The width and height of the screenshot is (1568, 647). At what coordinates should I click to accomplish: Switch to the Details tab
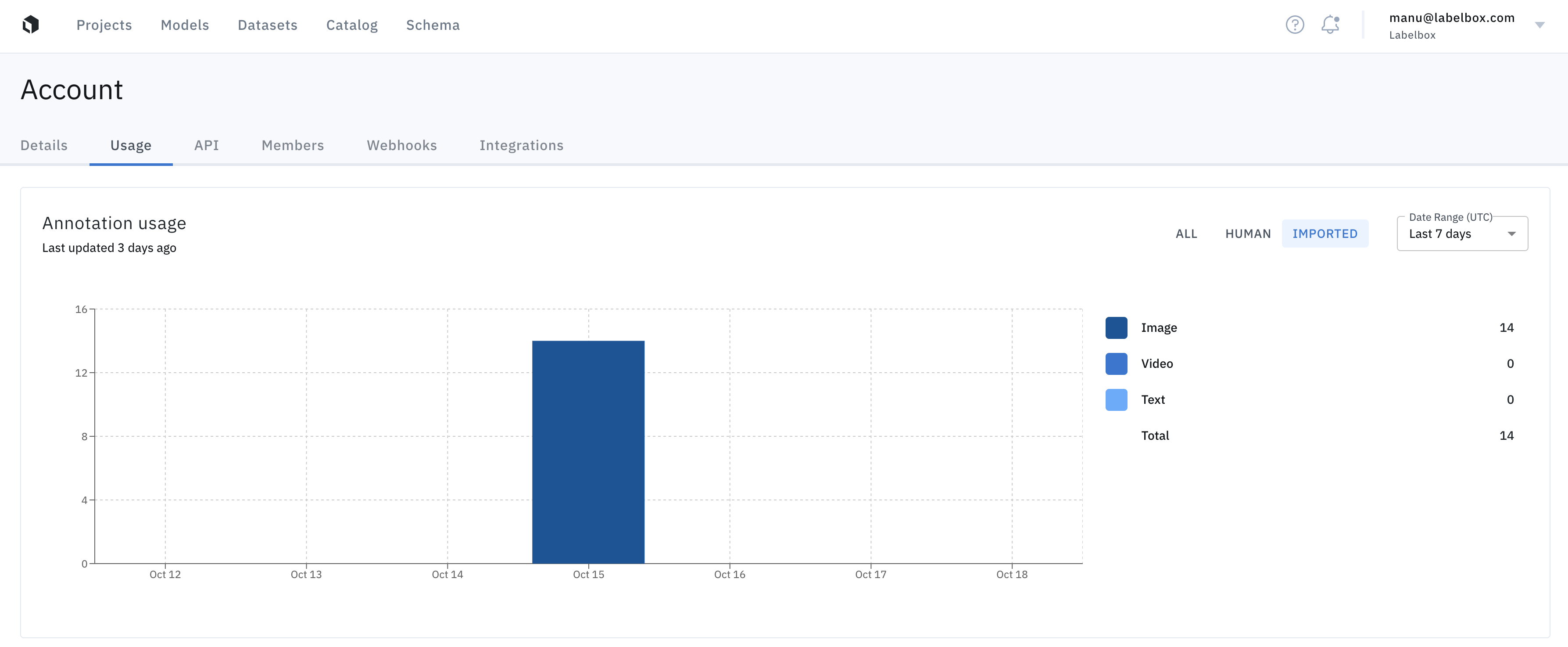click(x=44, y=146)
